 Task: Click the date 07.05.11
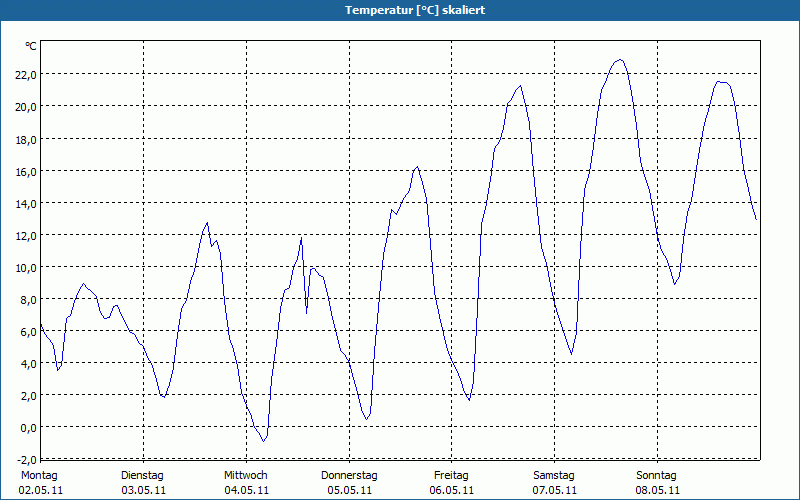click(x=555, y=491)
